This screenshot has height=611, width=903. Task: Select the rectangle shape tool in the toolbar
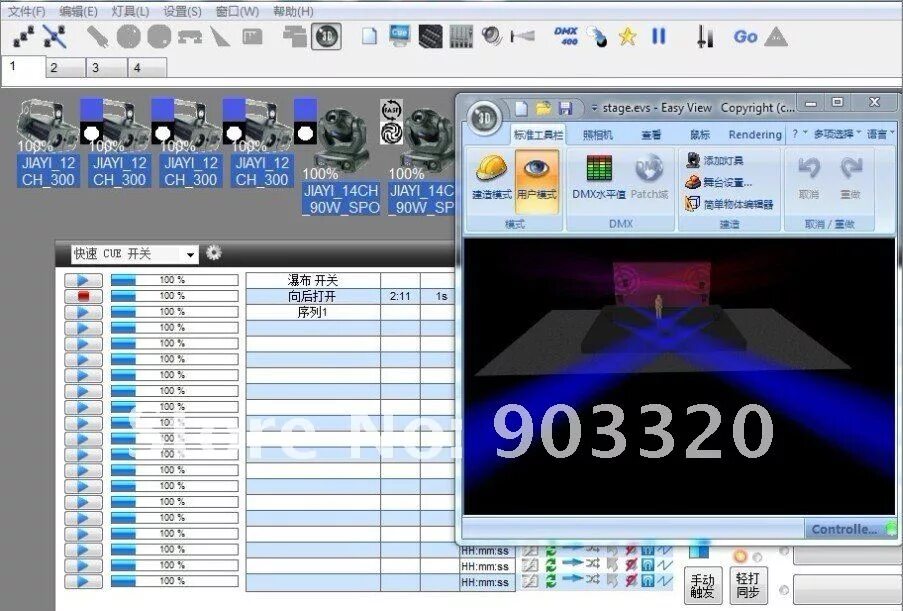point(252,37)
